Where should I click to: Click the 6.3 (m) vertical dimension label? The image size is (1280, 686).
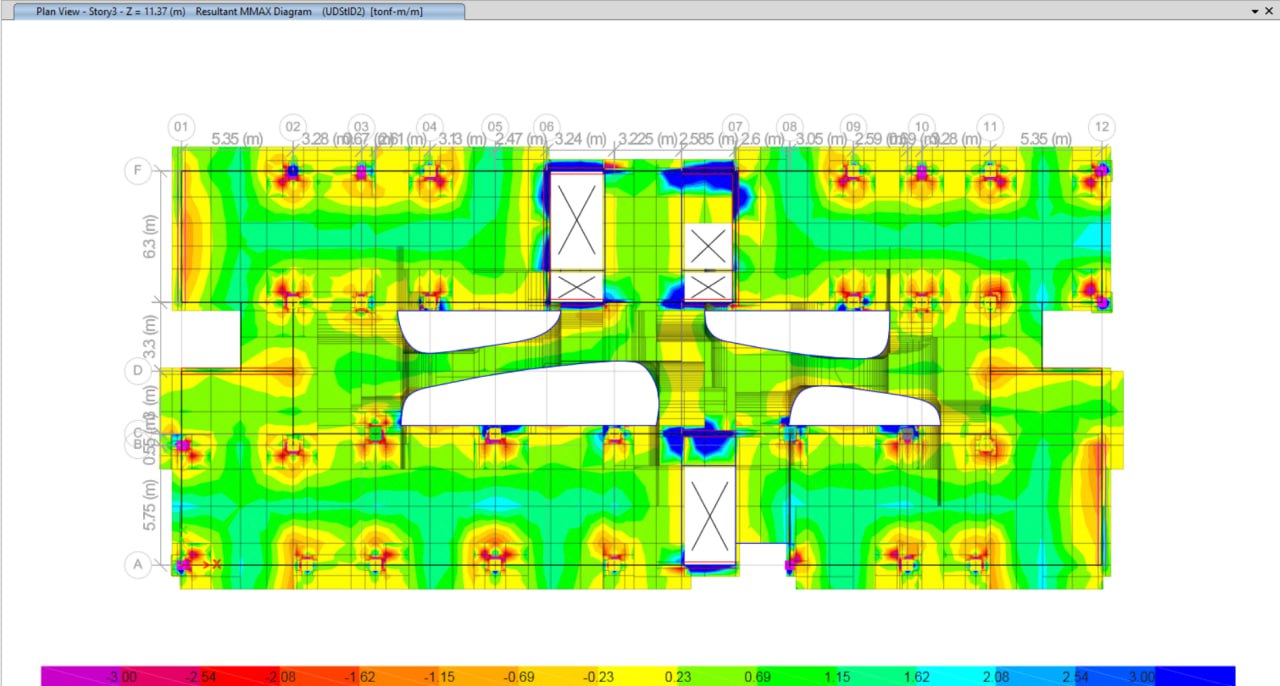pyautogui.click(x=150, y=236)
